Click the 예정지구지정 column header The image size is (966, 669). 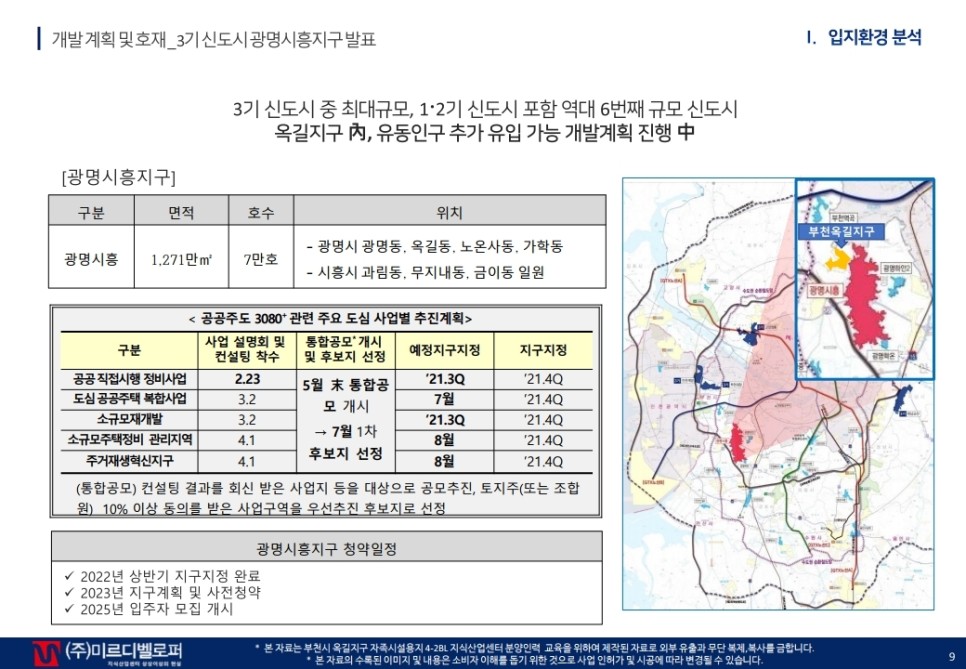[x=444, y=350]
